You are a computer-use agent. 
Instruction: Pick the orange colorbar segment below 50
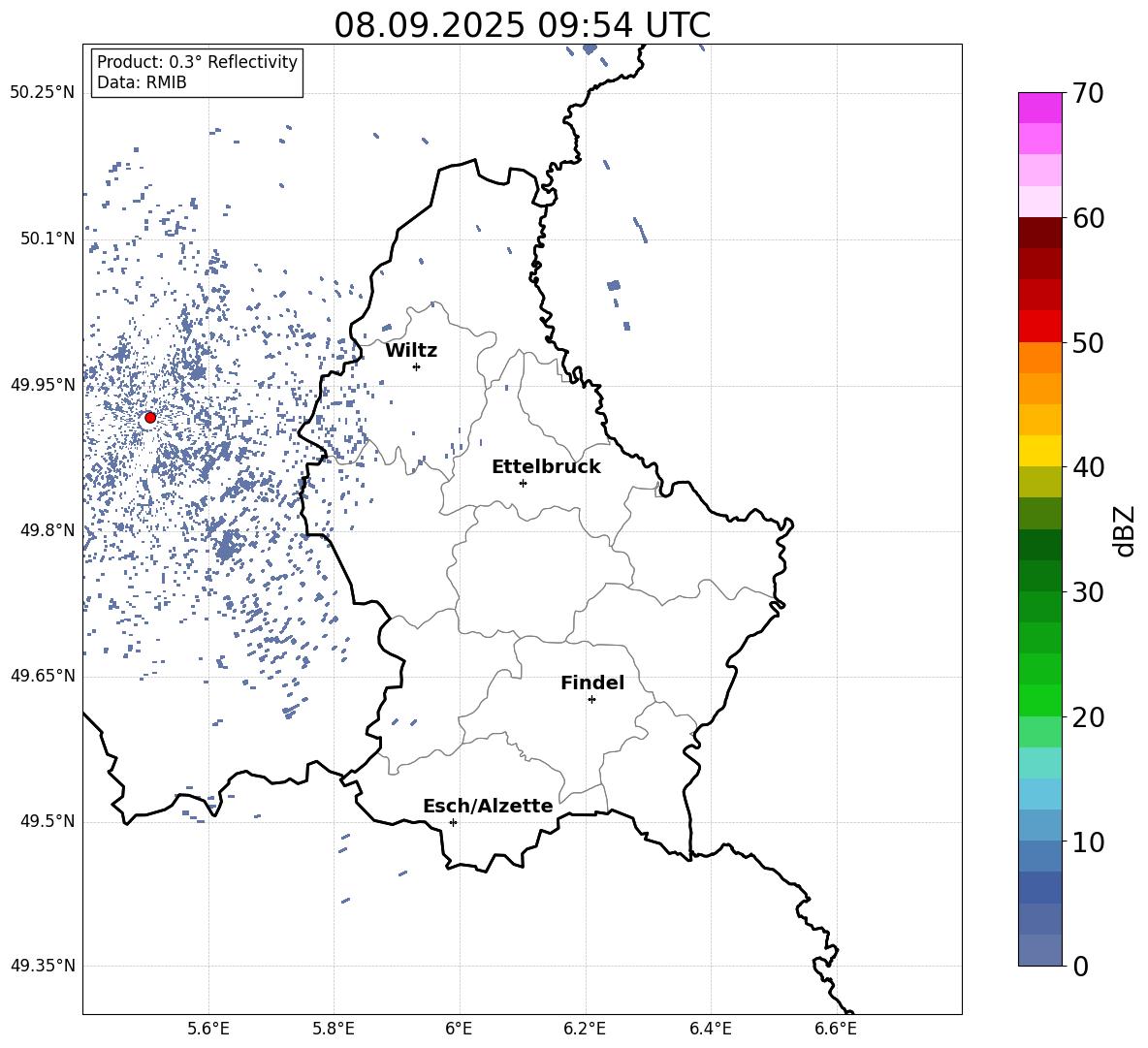click(x=1040, y=358)
